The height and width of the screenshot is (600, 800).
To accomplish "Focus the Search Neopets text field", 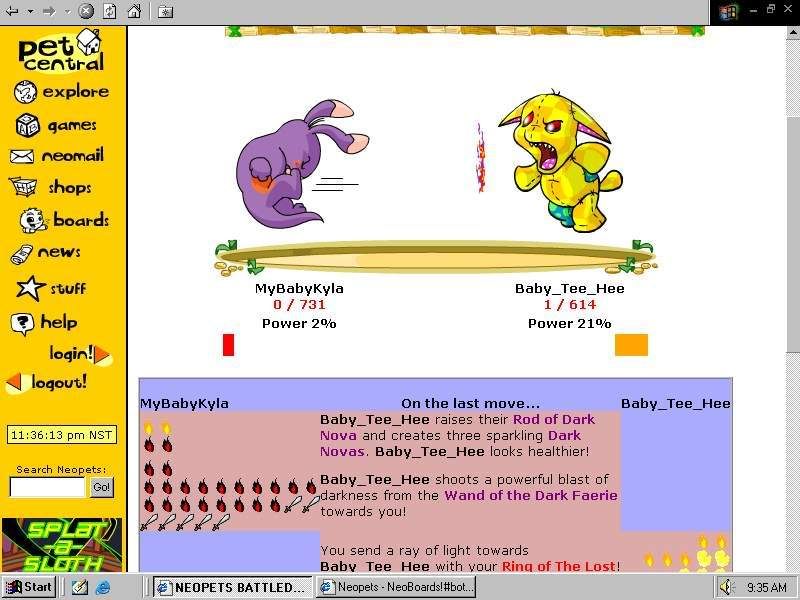I will [47, 487].
